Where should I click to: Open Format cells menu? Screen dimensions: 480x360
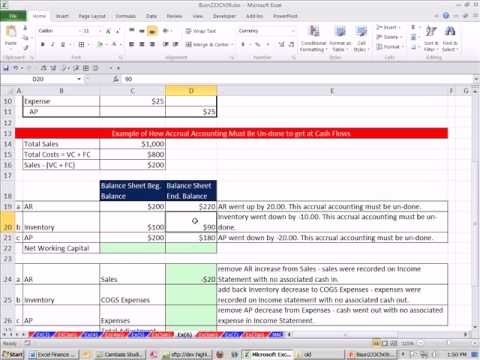pyautogui.click(x=389, y=47)
